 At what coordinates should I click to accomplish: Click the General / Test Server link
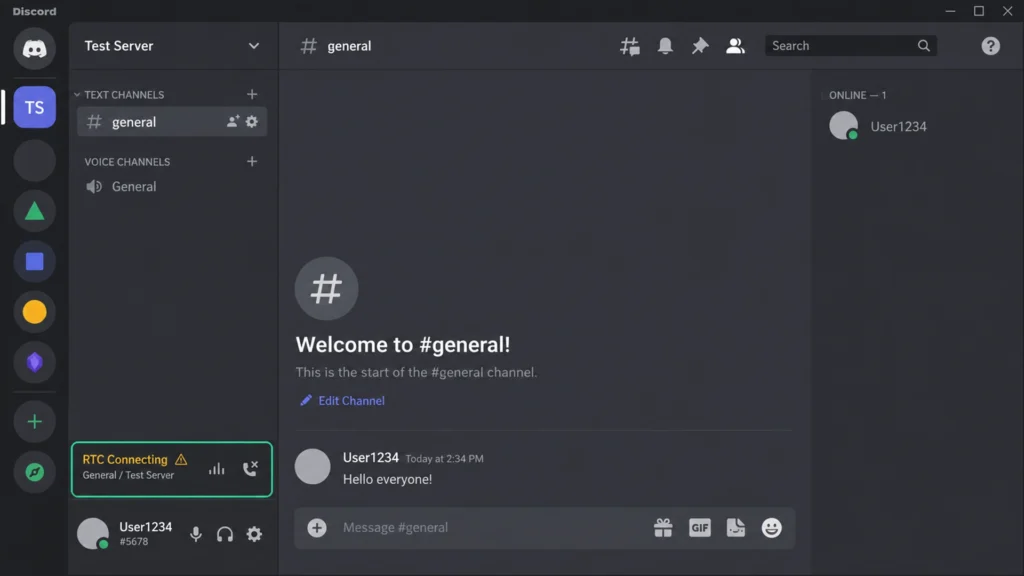(x=128, y=475)
